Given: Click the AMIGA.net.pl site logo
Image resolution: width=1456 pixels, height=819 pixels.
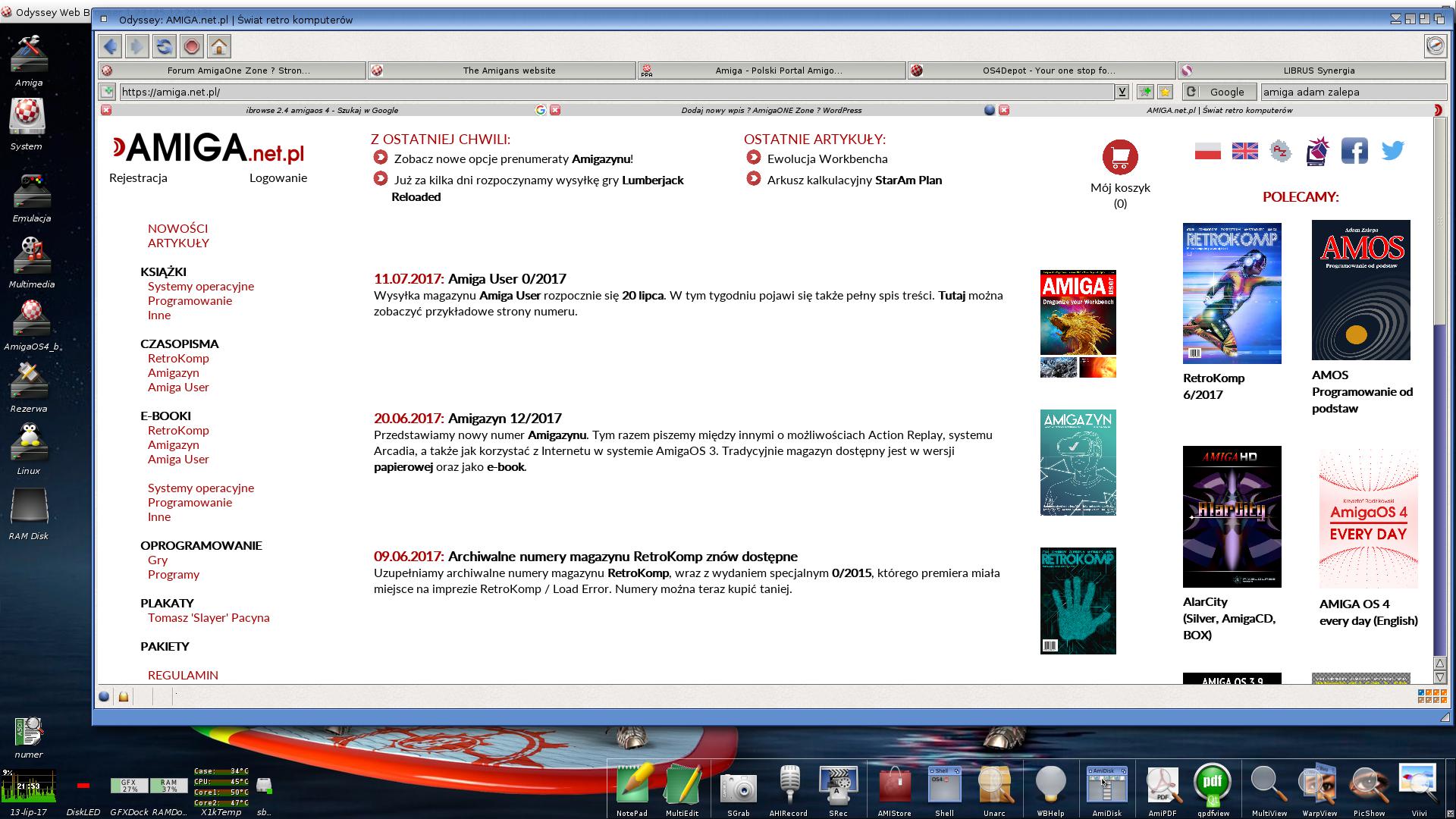Looking at the screenshot, I should (209, 147).
